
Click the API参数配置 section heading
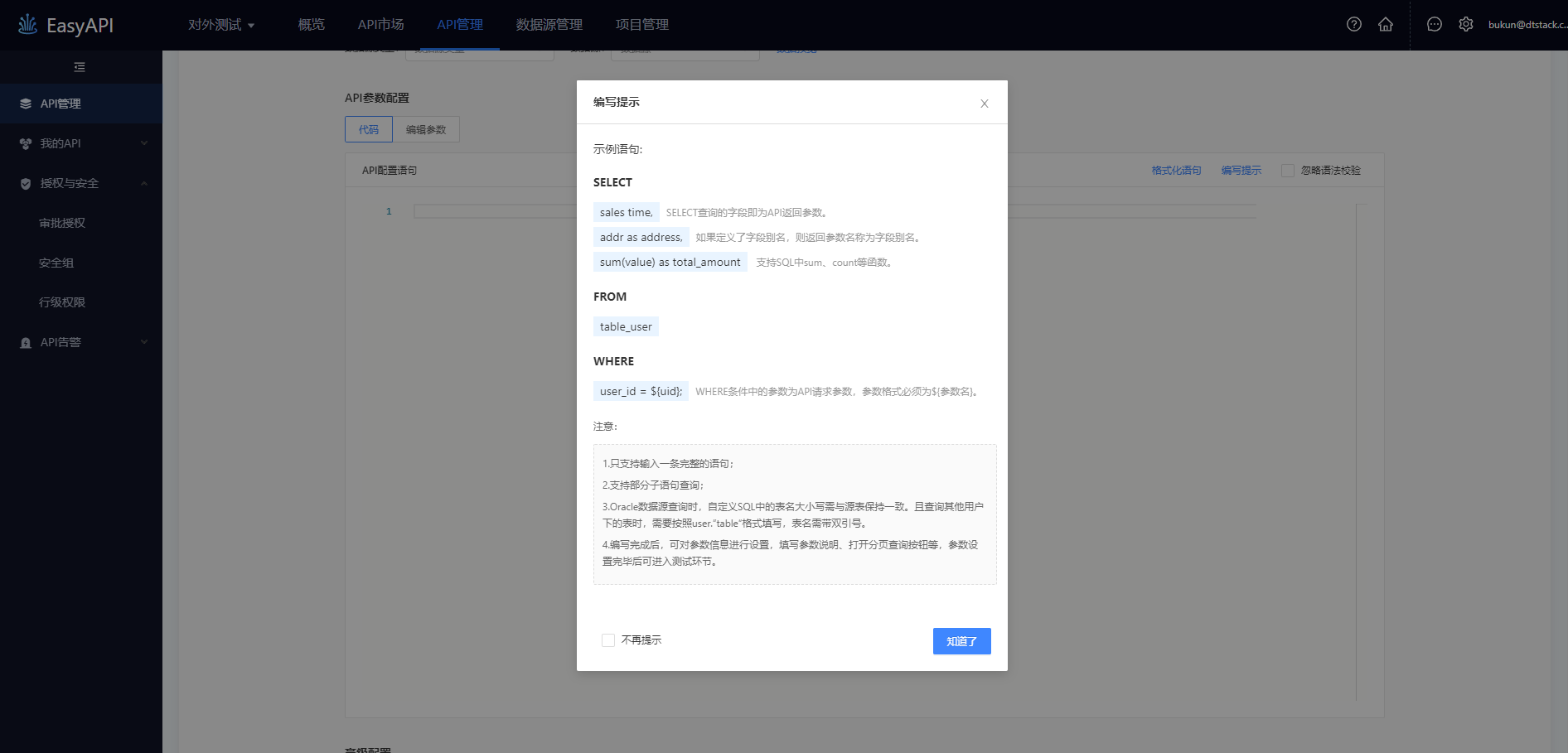coord(377,98)
